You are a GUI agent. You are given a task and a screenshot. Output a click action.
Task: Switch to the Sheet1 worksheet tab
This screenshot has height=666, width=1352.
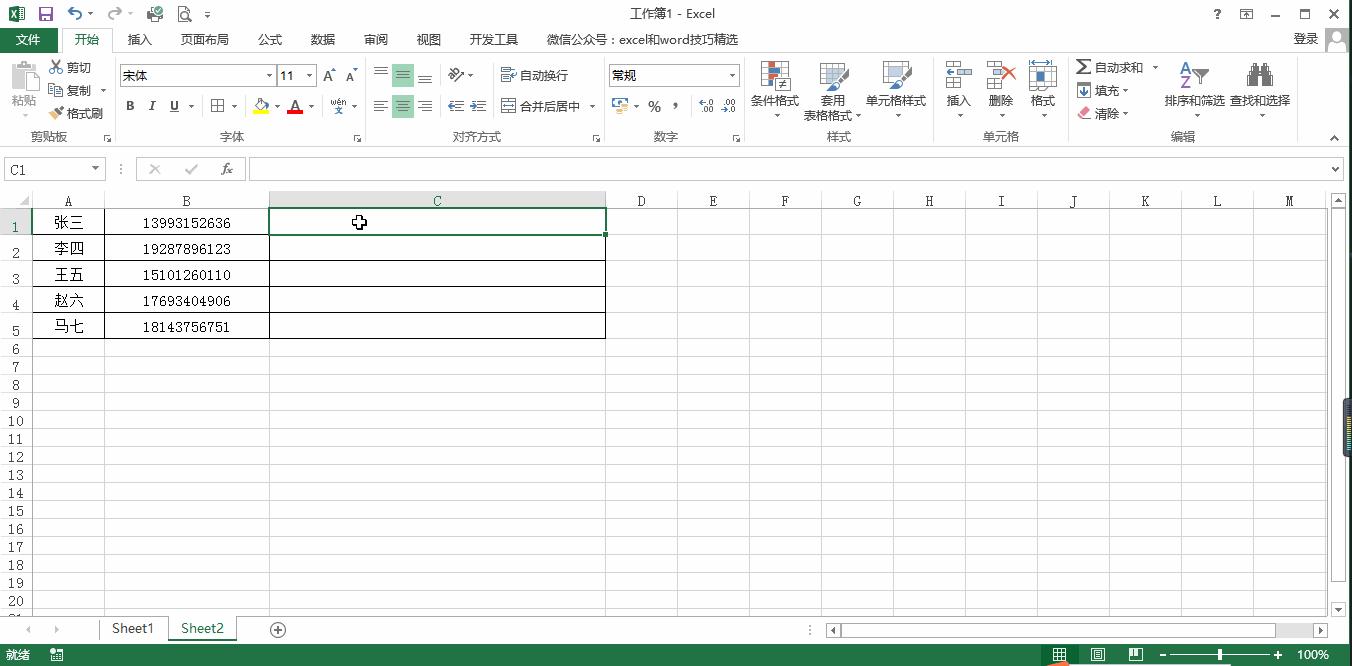132,628
